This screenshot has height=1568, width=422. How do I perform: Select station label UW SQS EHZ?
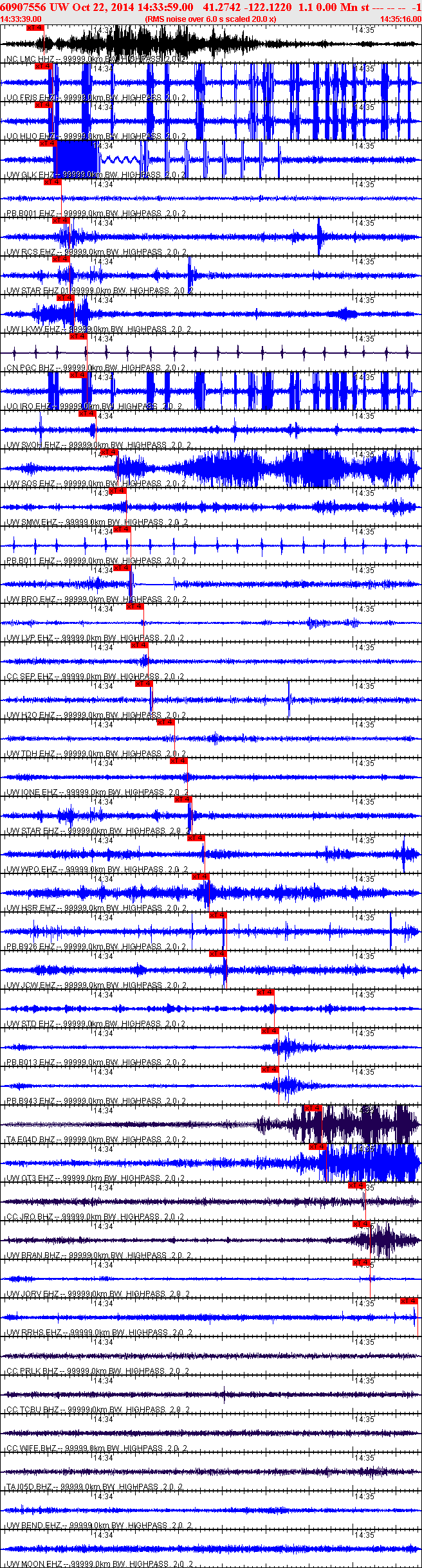click(x=30, y=484)
